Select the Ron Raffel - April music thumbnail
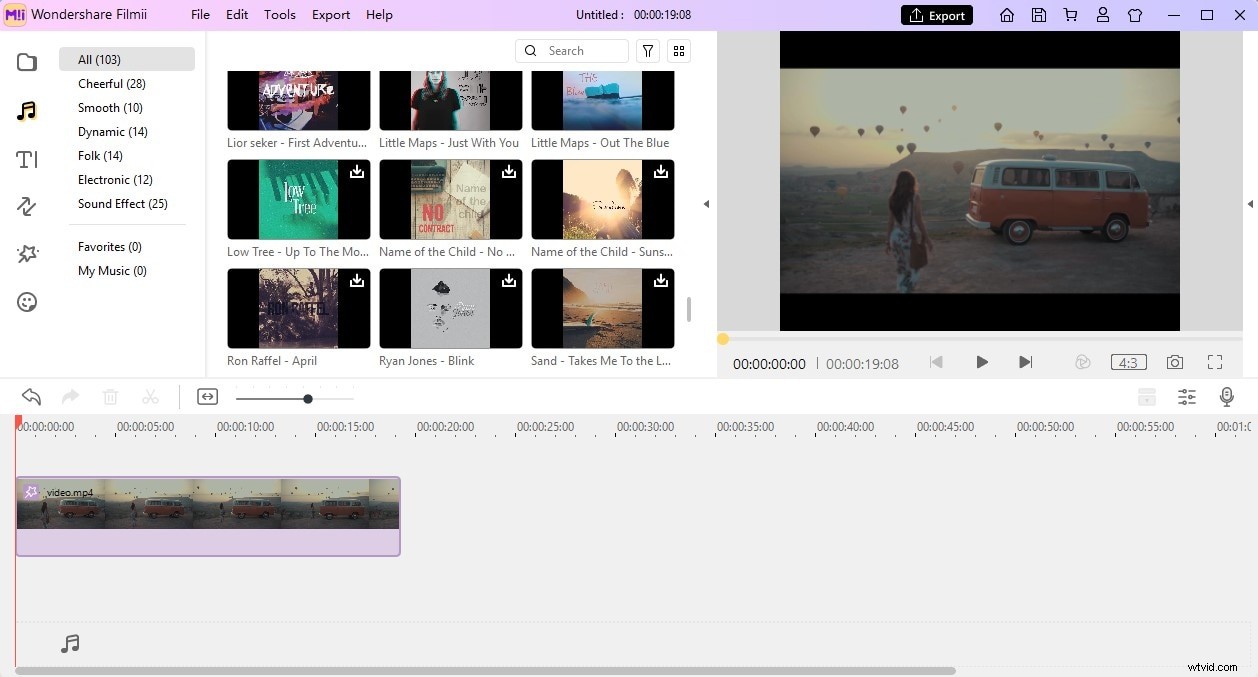This screenshot has height=677, width=1258. click(298, 308)
